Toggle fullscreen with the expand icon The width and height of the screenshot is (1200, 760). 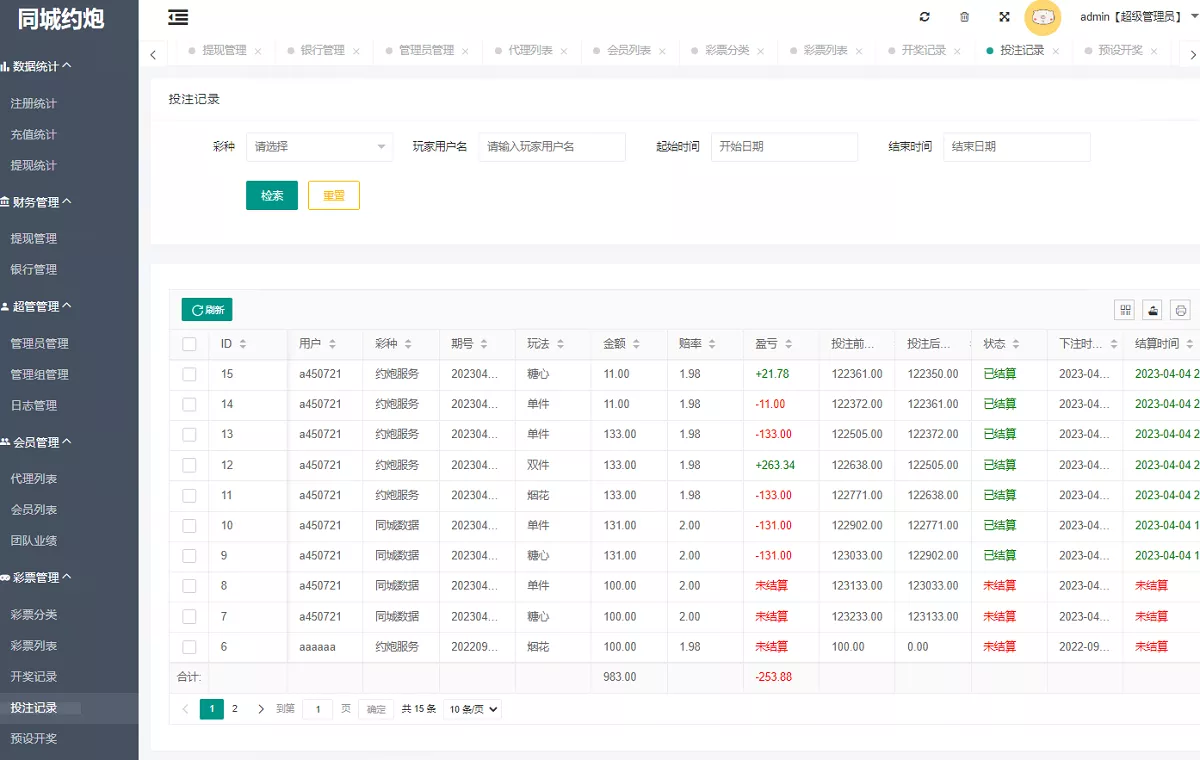click(1003, 17)
